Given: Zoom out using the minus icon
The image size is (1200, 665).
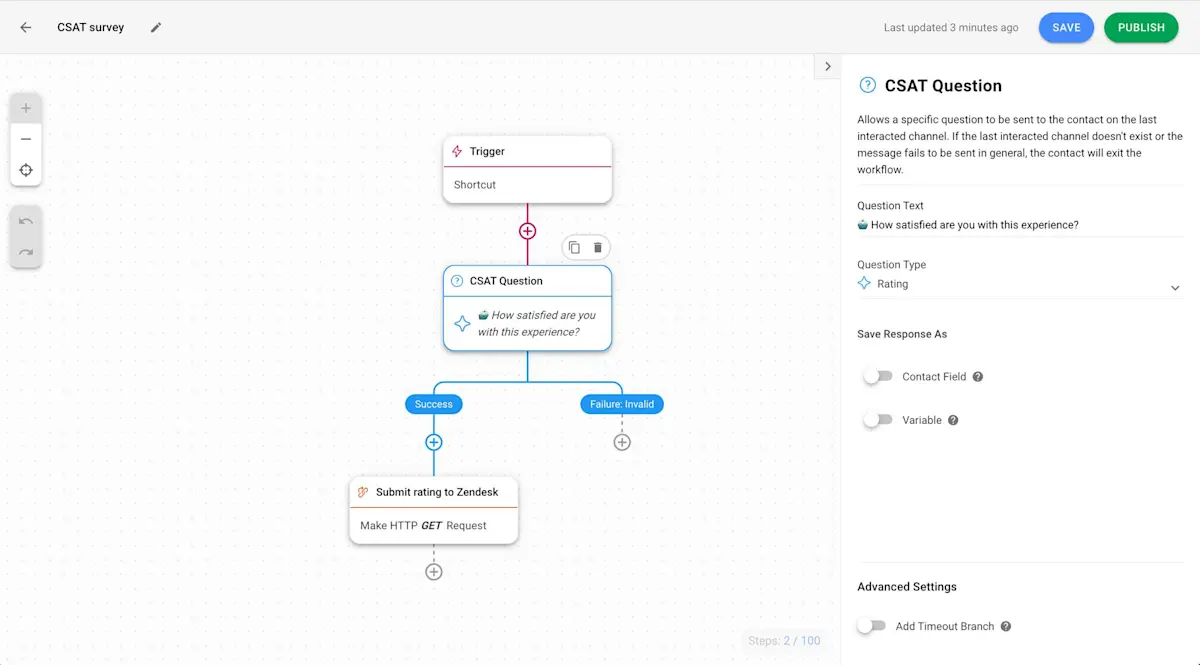Looking at the screenshot, I should [x=25, y=138].
